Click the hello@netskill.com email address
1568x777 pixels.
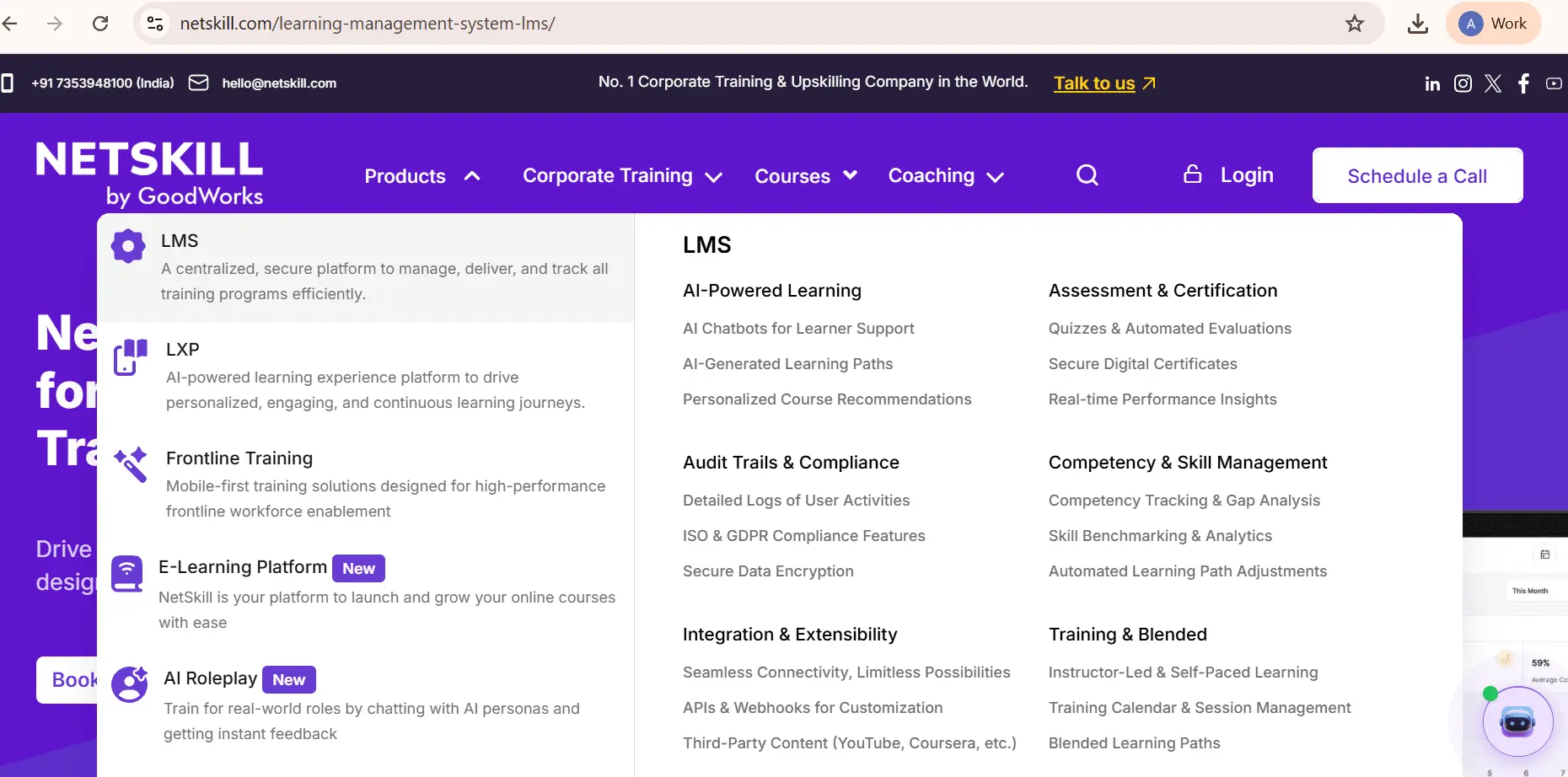click(x=279, y=83)
